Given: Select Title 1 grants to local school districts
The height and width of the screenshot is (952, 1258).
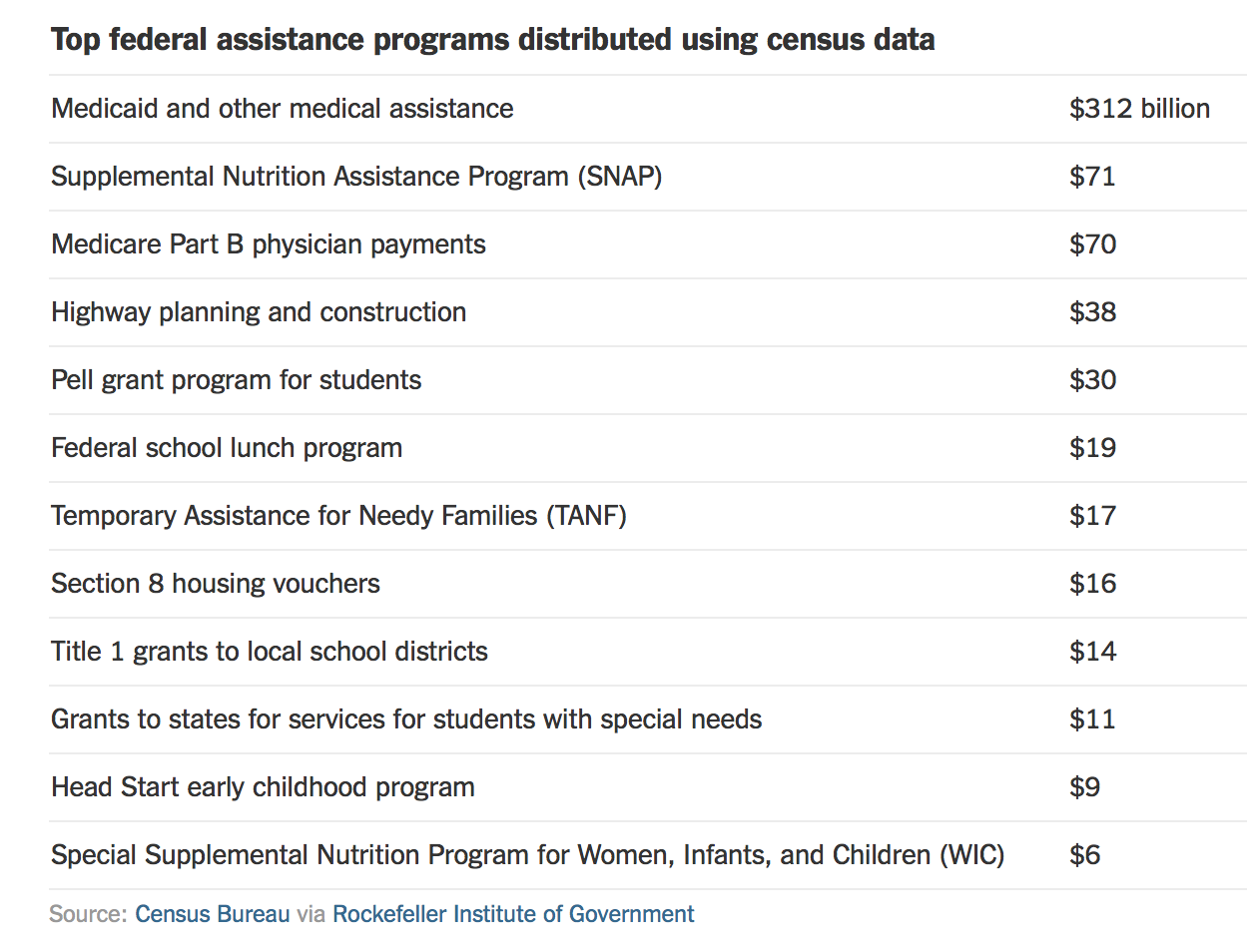Looking at the screenshot, I should point(270,652).
